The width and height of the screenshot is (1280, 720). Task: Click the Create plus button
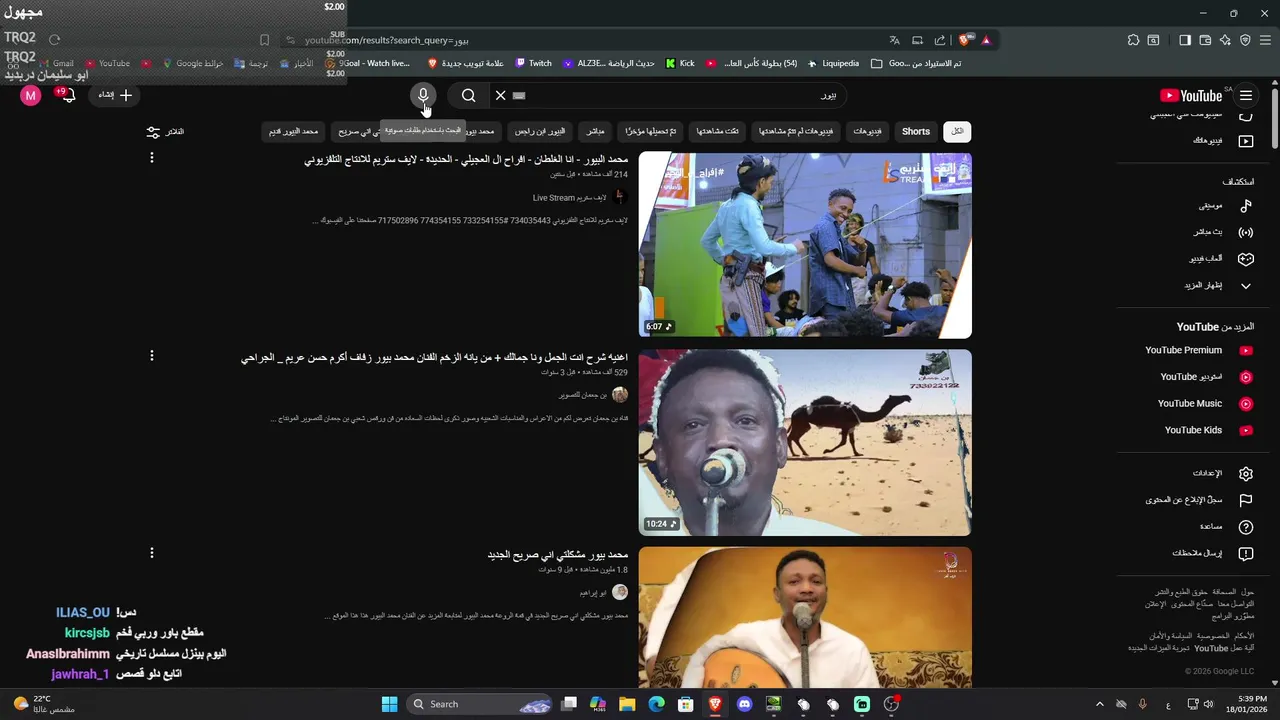pyautogui.click(x=115, y=95)
